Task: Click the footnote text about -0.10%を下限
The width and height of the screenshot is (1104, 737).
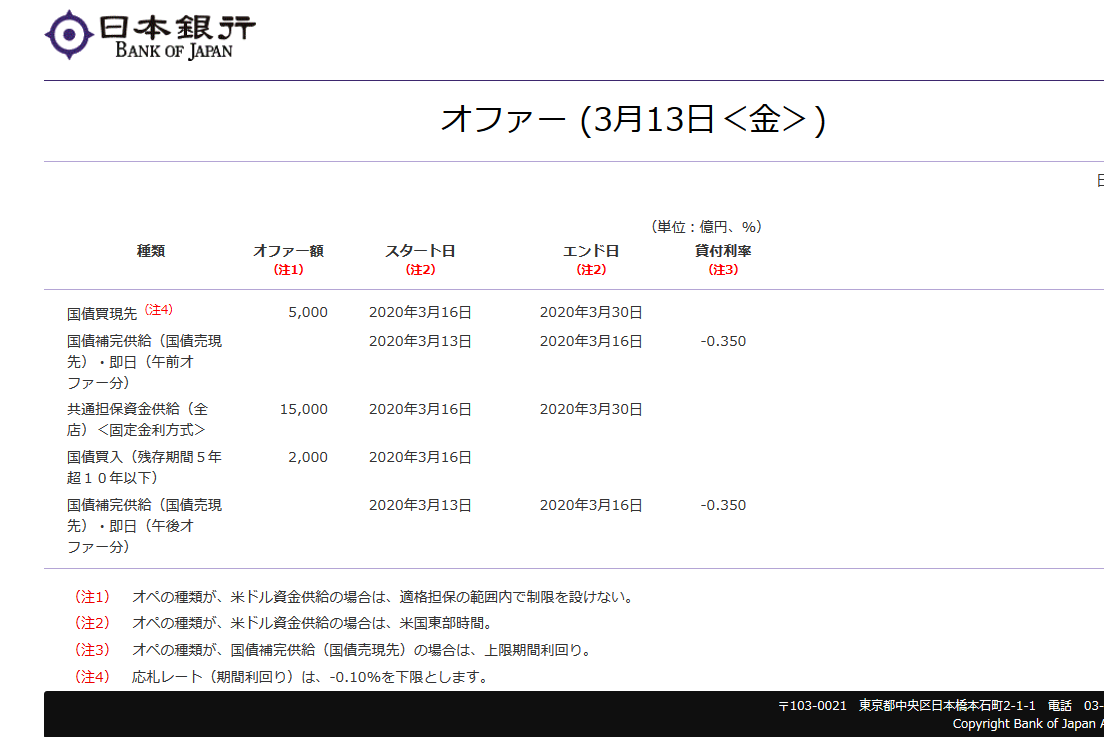Action: [x=310, y=676]
